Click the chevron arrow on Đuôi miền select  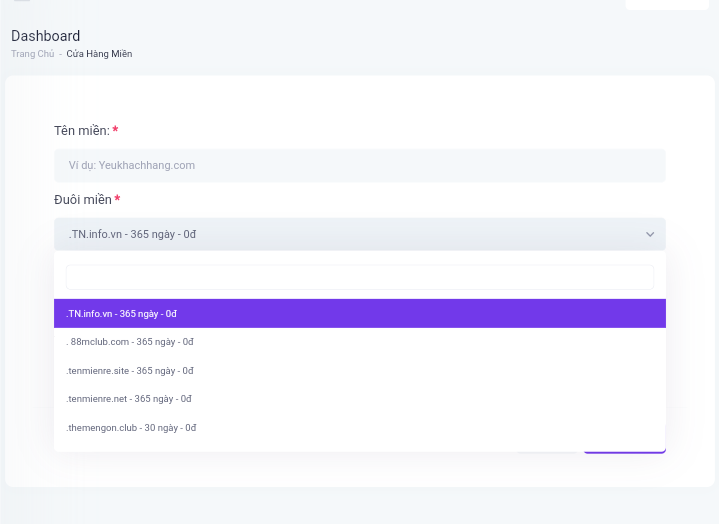coord(650,234)
